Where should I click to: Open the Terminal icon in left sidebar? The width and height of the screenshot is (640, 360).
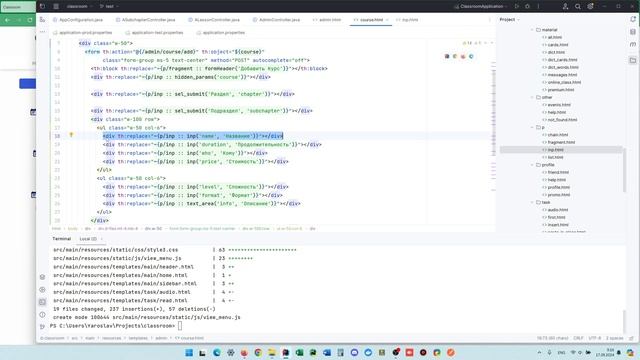42,302
